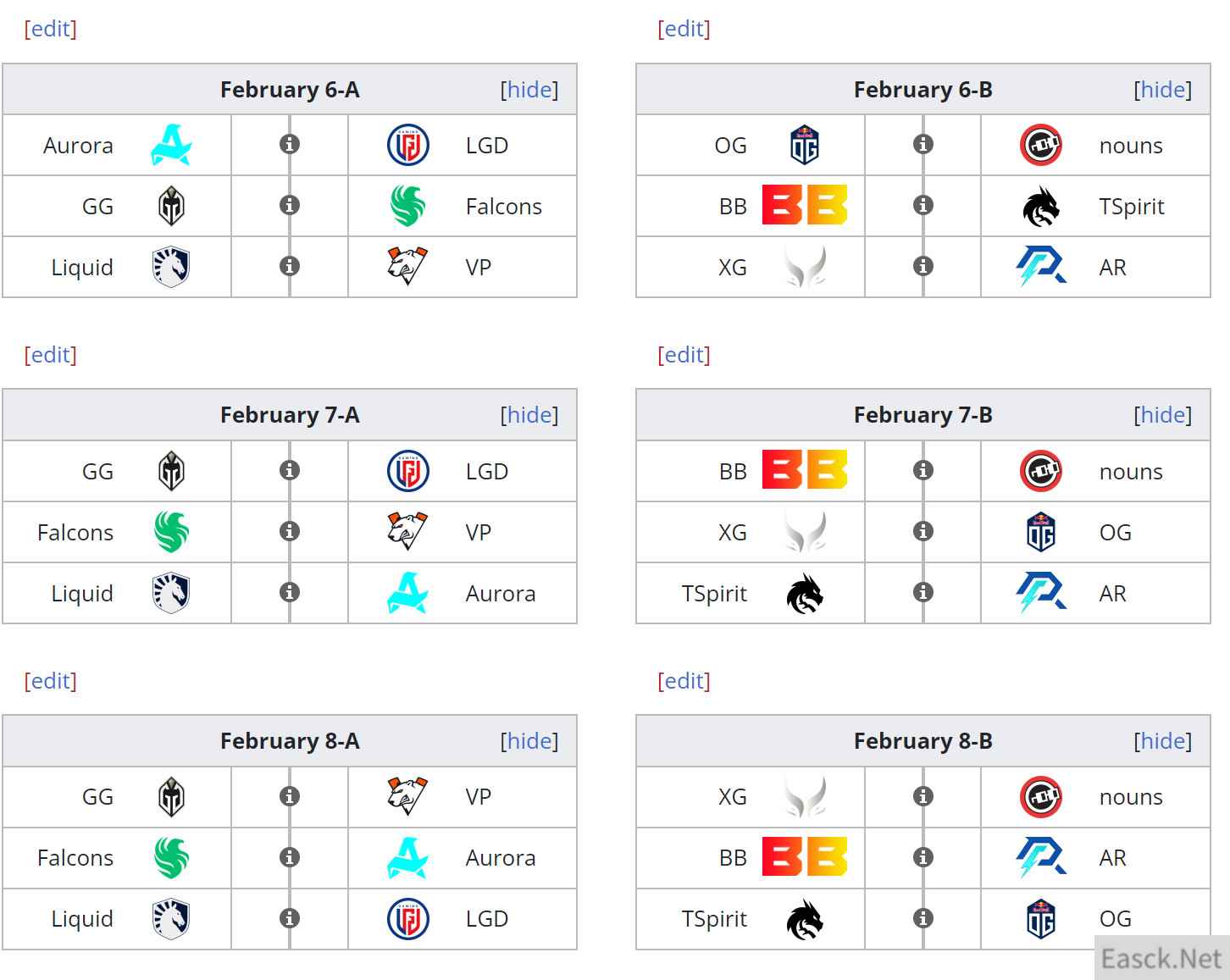Screen dimensions: 1230x980
Task: Collapse the February 6-B section
Action: coord(1163,90)
